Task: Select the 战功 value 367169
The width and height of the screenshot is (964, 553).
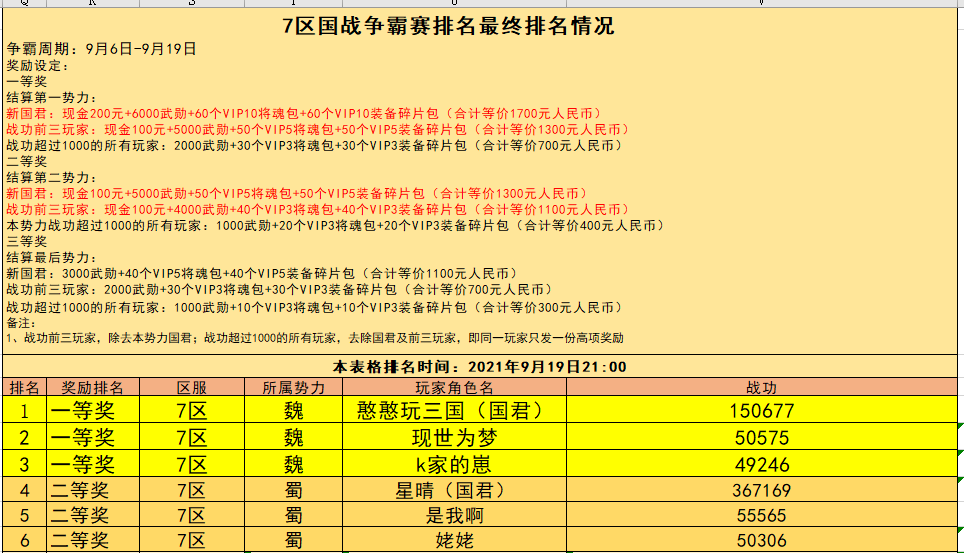Action: click(x=761, y=490)
